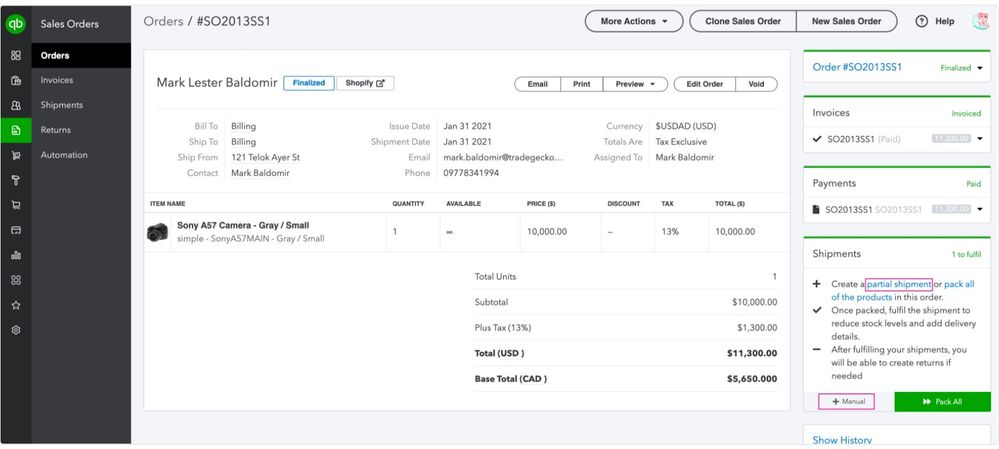Click the Ship From value 121 Telok Ayer St
Image resolution: width=999 pixels, height=449 pixels.
pos(266,157)
